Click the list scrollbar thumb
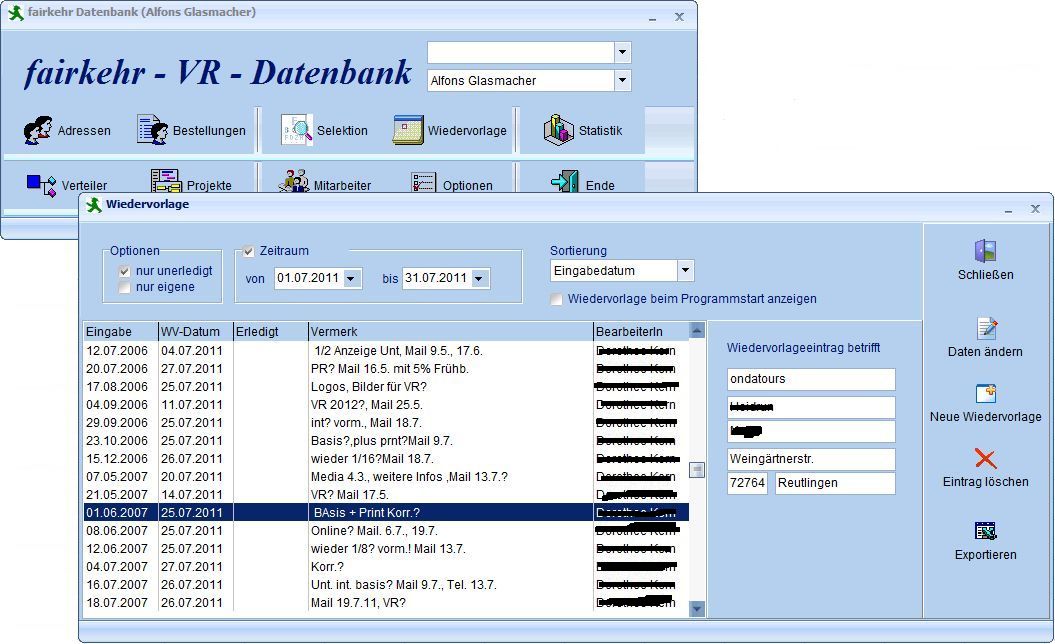This screenshot has height=644, width=1055. pos(697,470)
